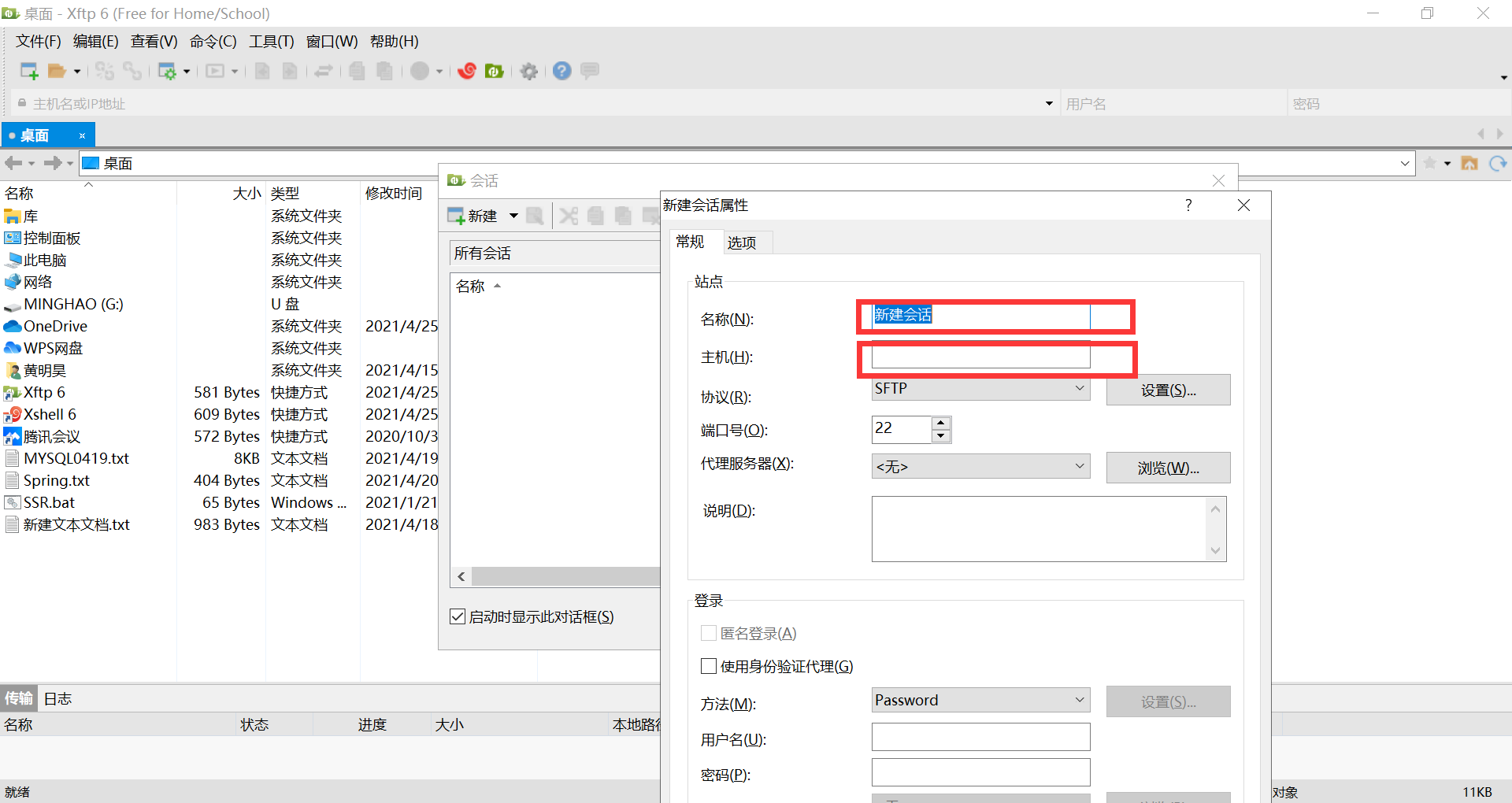Open the 协议 SFTP dropdown

click(980, 388)
